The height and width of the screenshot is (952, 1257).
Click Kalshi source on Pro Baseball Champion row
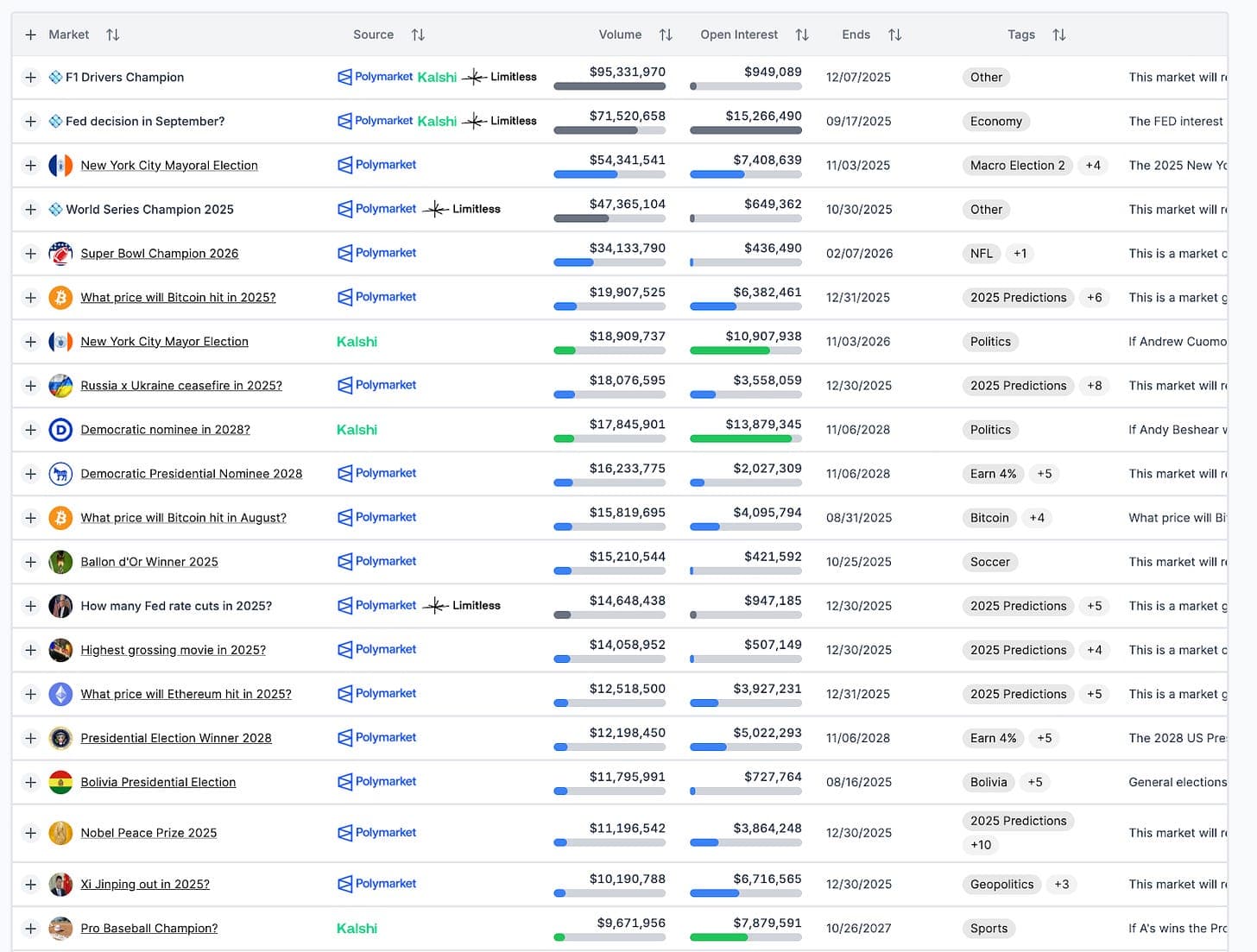(x=357, y=929)
